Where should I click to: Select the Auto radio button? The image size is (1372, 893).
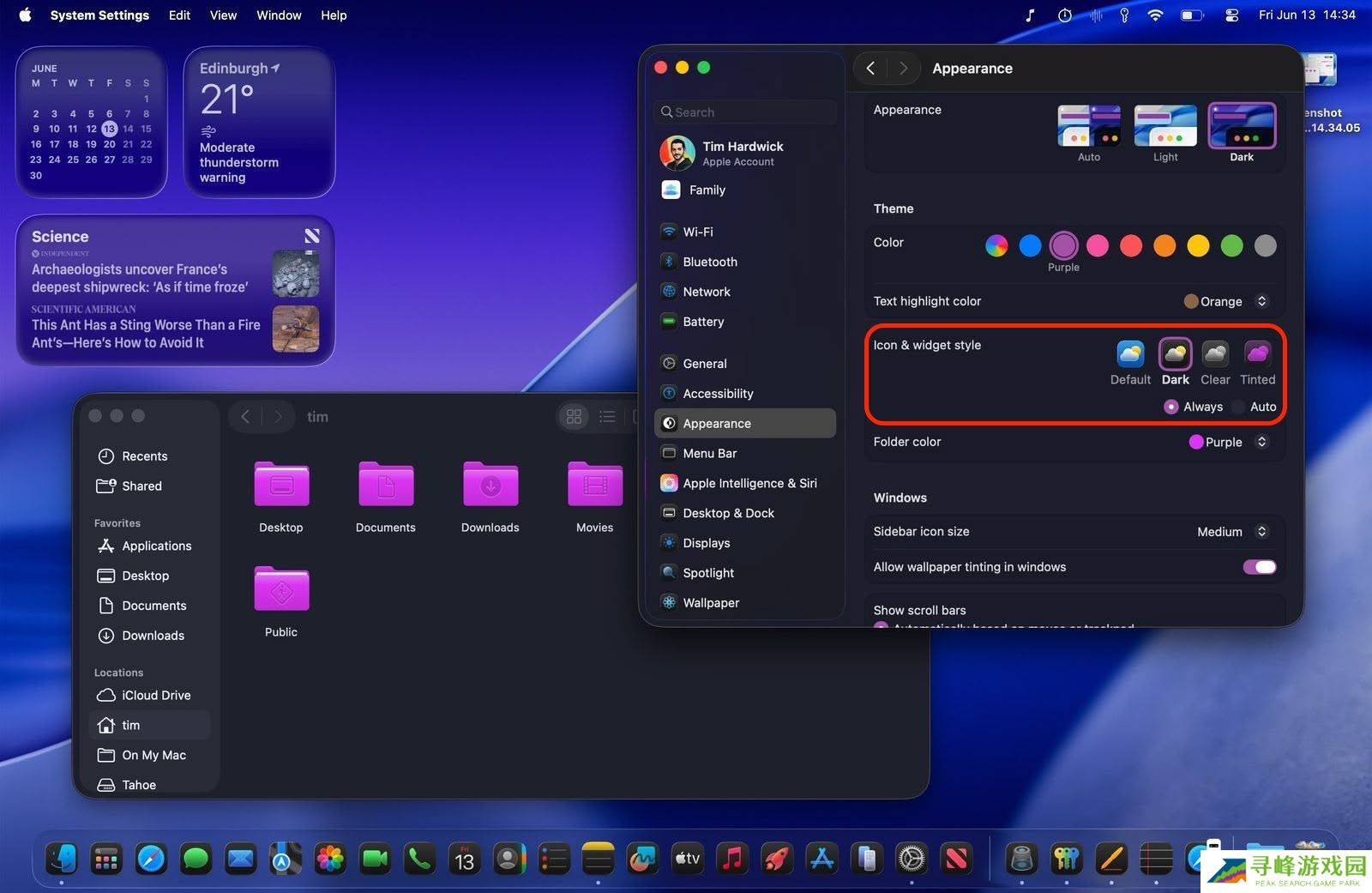(x=1238, y=407)
